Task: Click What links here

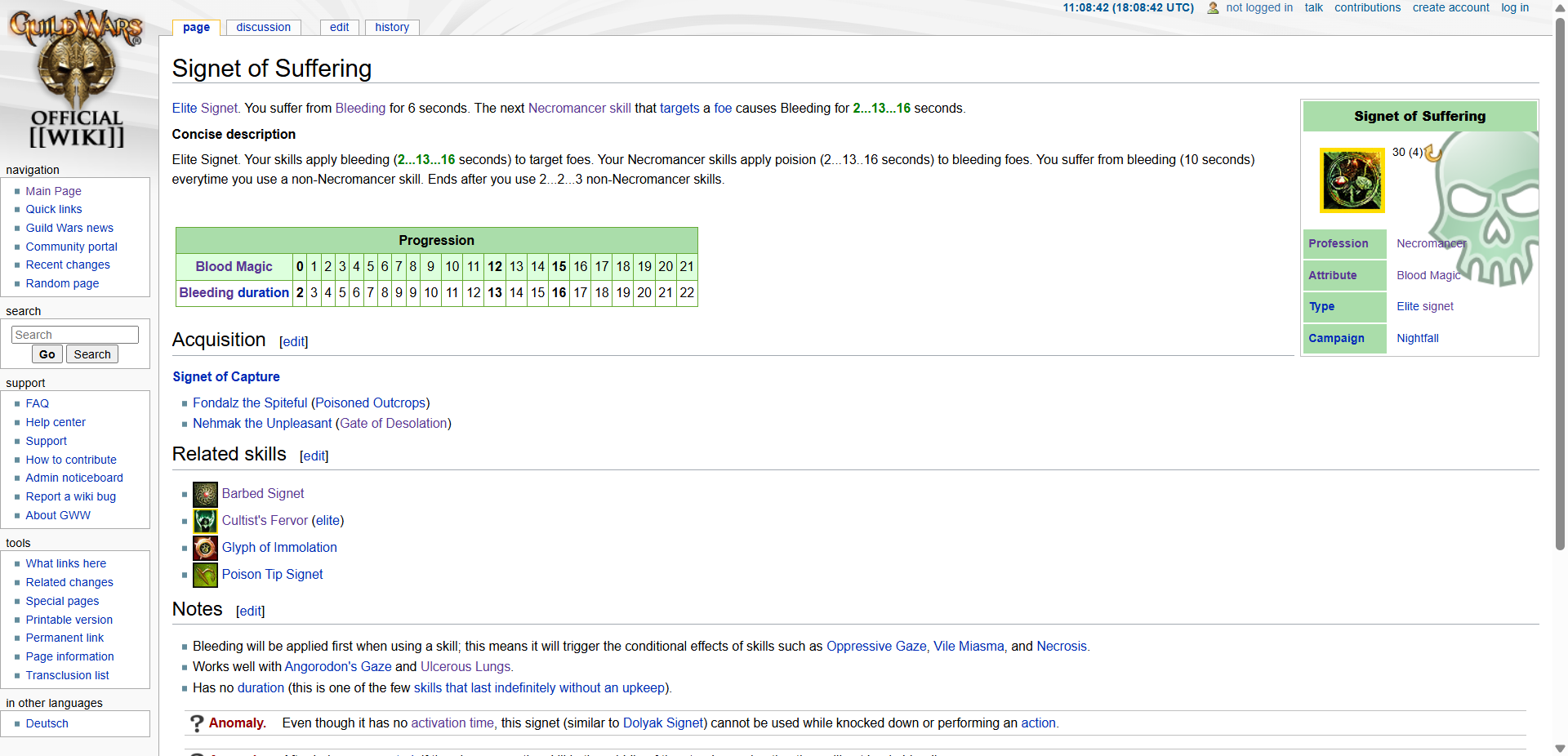Action: (65, 563)
